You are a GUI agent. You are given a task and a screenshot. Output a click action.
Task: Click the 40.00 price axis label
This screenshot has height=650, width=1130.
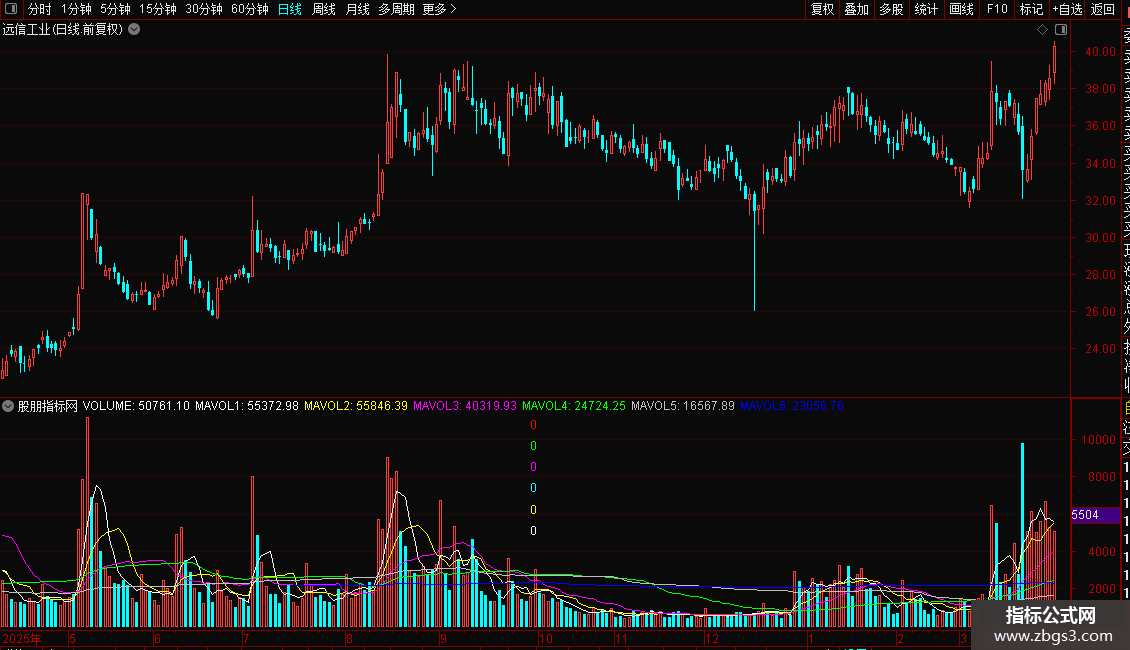(x=1100, y=52)
